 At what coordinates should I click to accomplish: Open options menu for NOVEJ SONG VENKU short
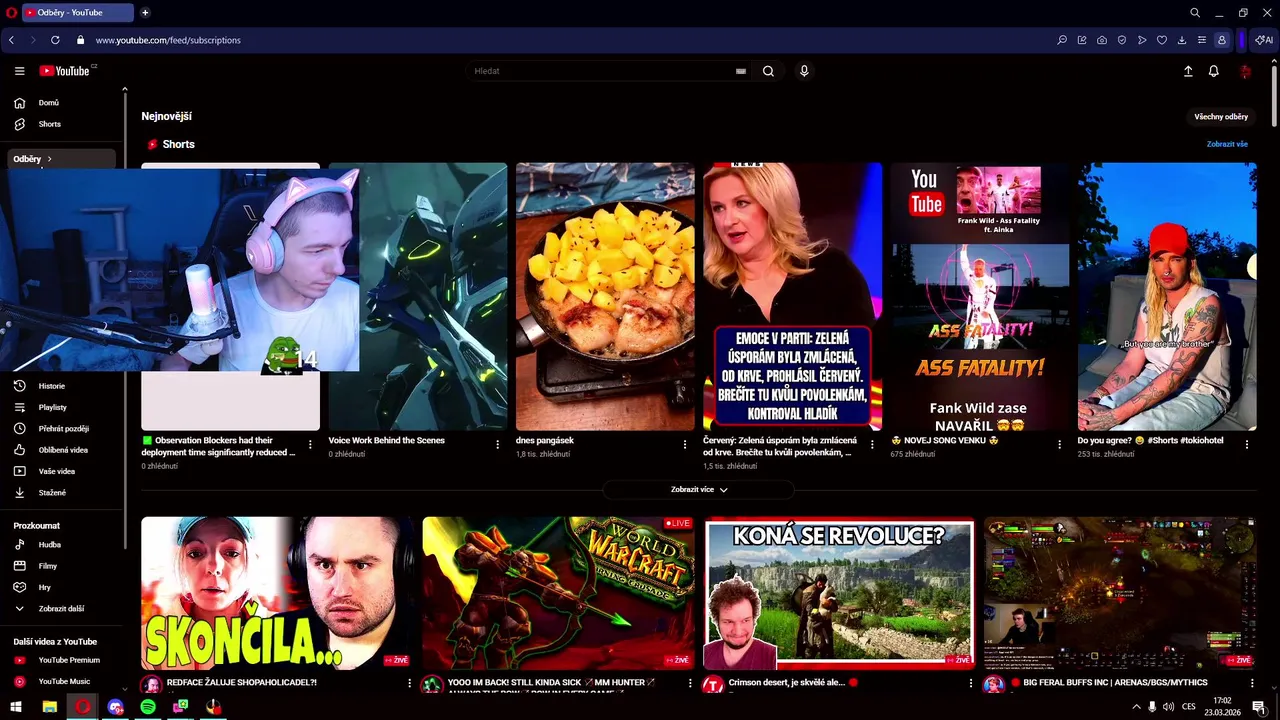tap(1060, 444)
